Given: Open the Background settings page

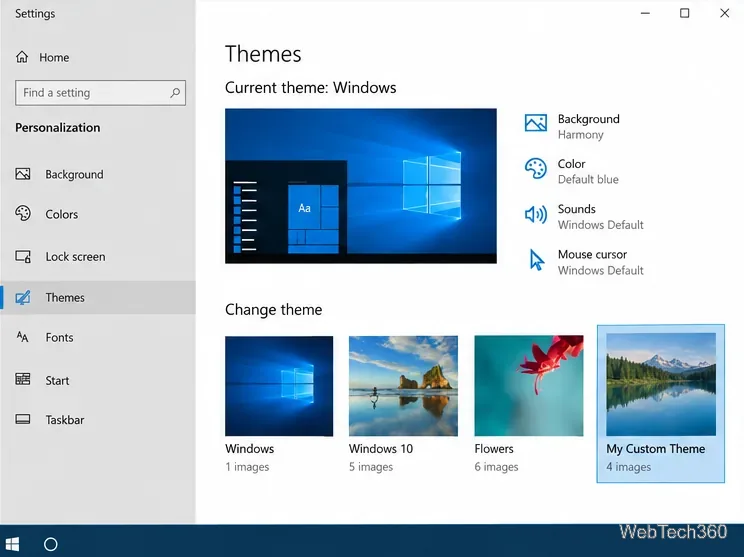Looking at the screenshot, I should tap(98, 174).
